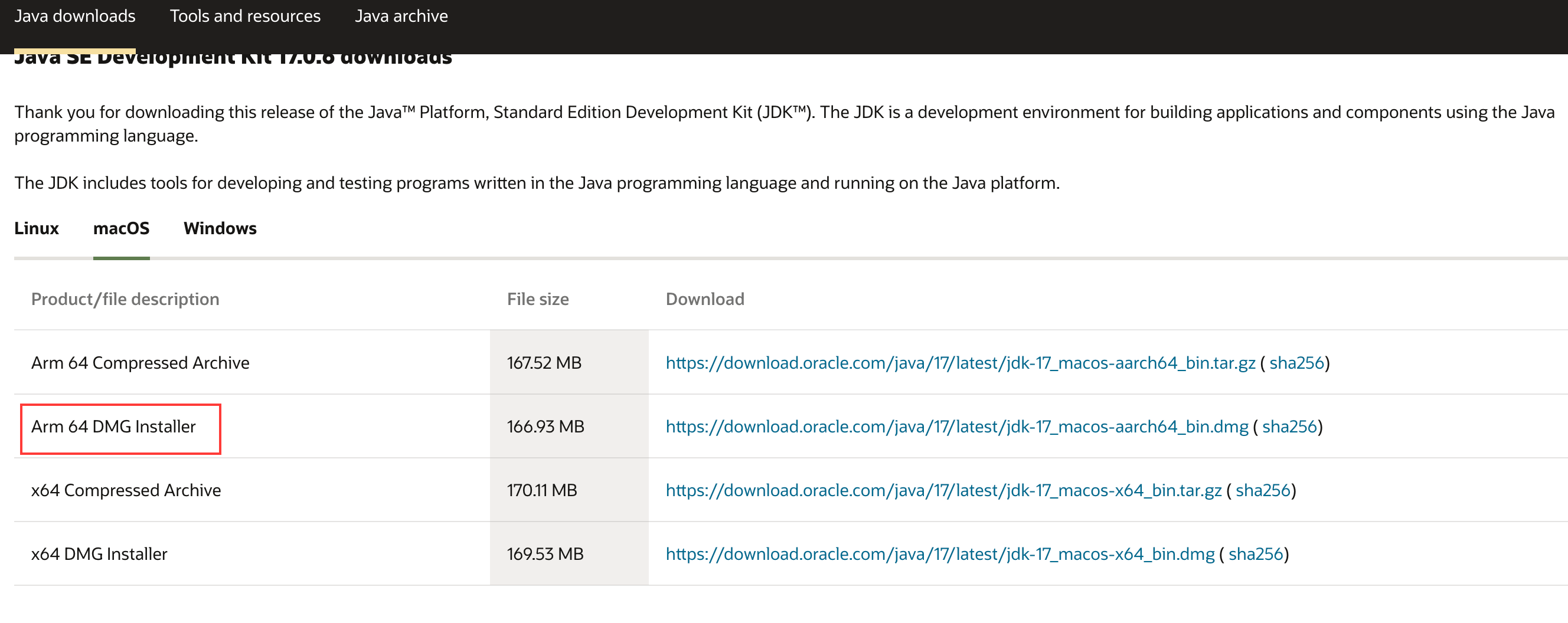Click the x64 DMG Installer row description
Viewport: 1568px width, 623px height.
coord(99,554)
